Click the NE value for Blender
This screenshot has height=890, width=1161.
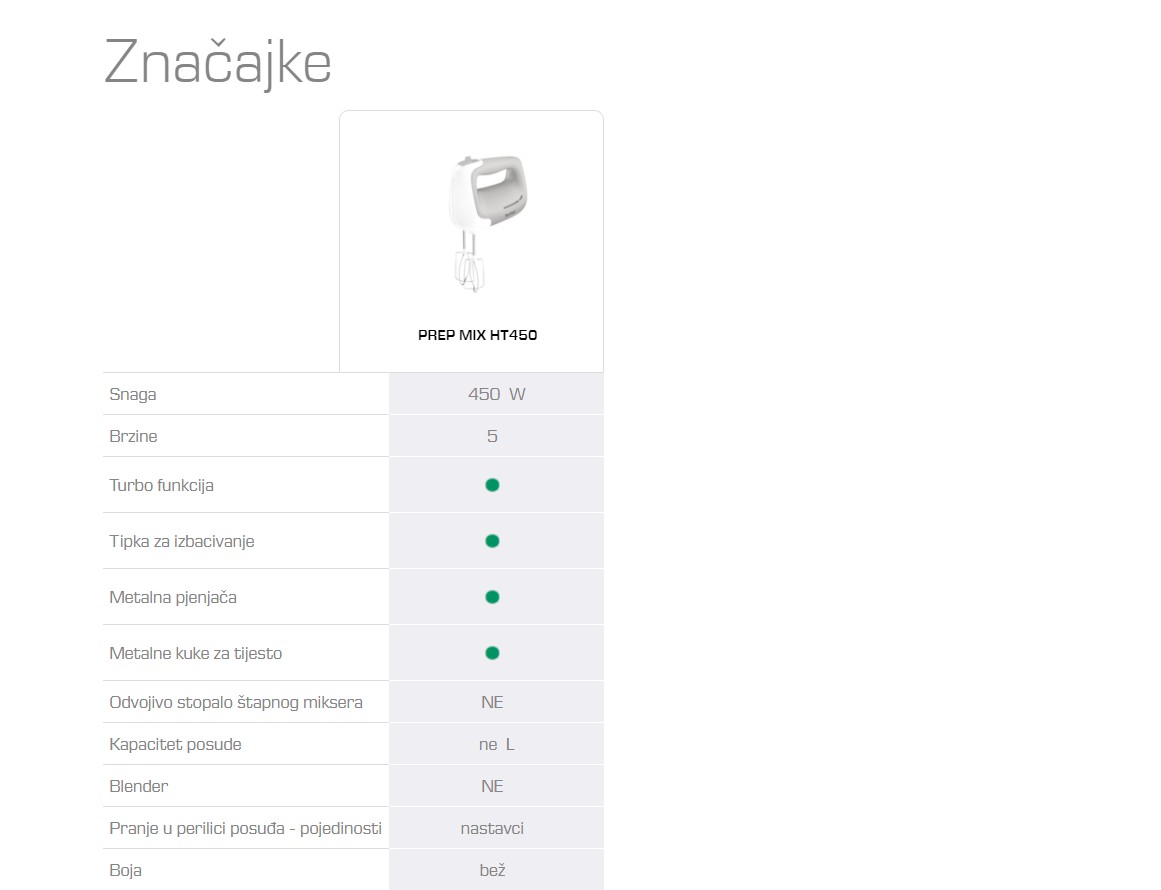[492, 786]
